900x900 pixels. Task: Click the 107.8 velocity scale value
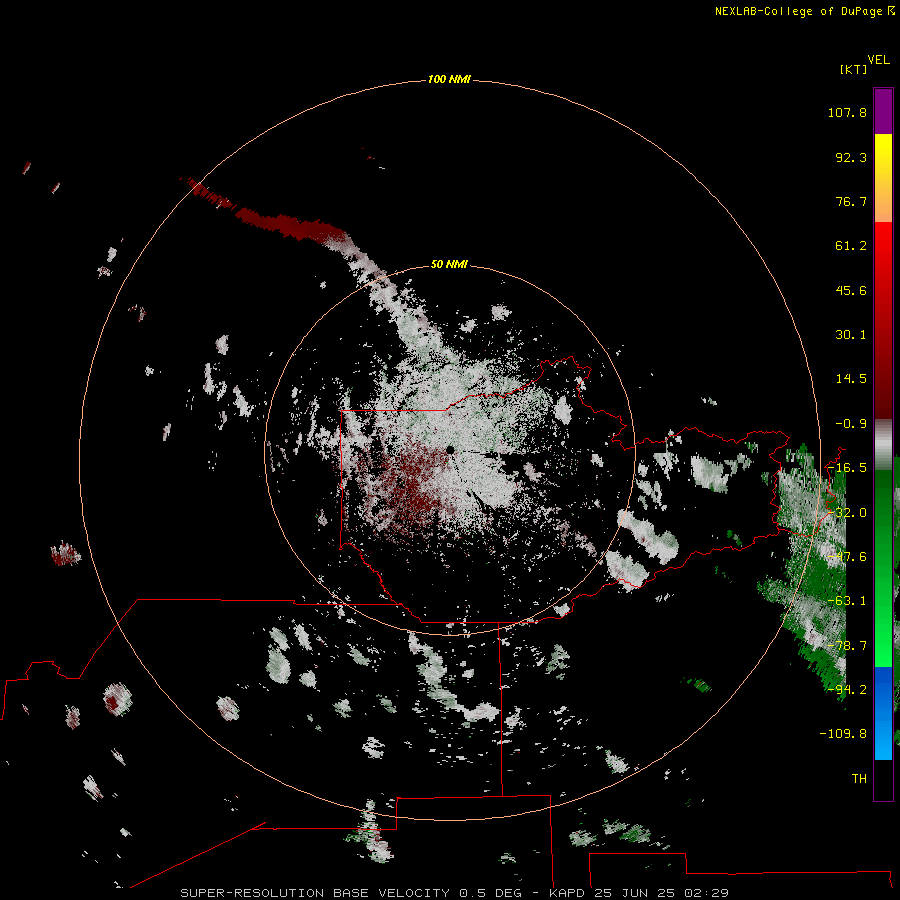pos(847,112)
